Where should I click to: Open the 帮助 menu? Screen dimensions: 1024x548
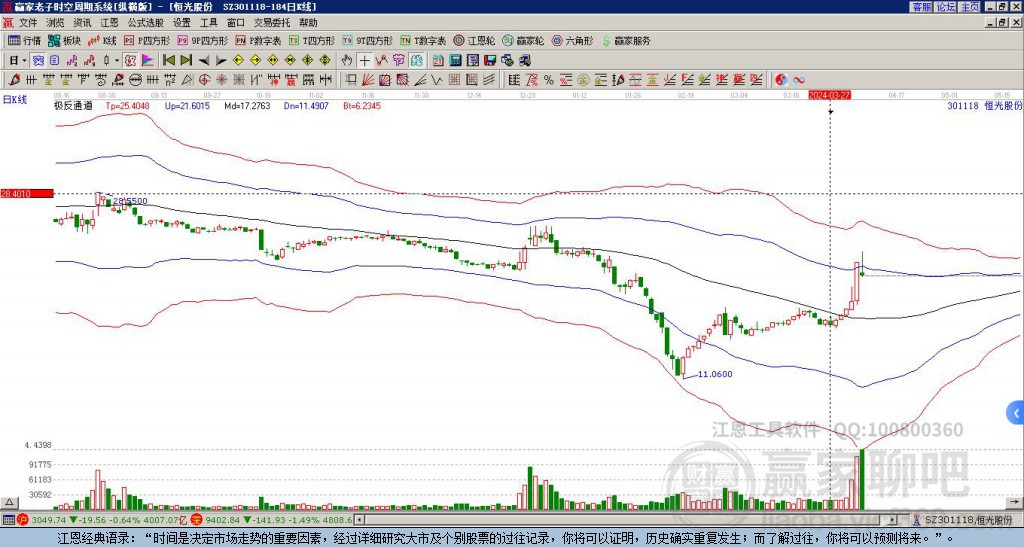coord(308,23)
